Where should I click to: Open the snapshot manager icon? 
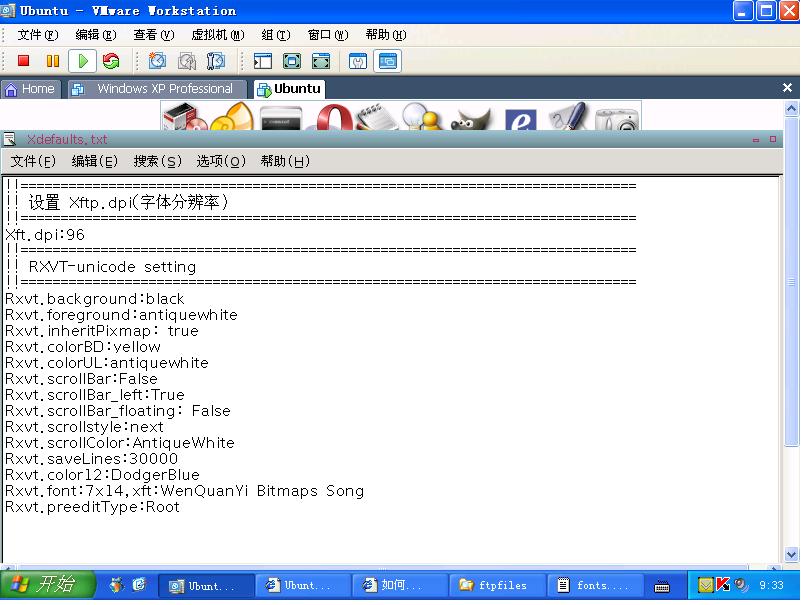(216, 61)
